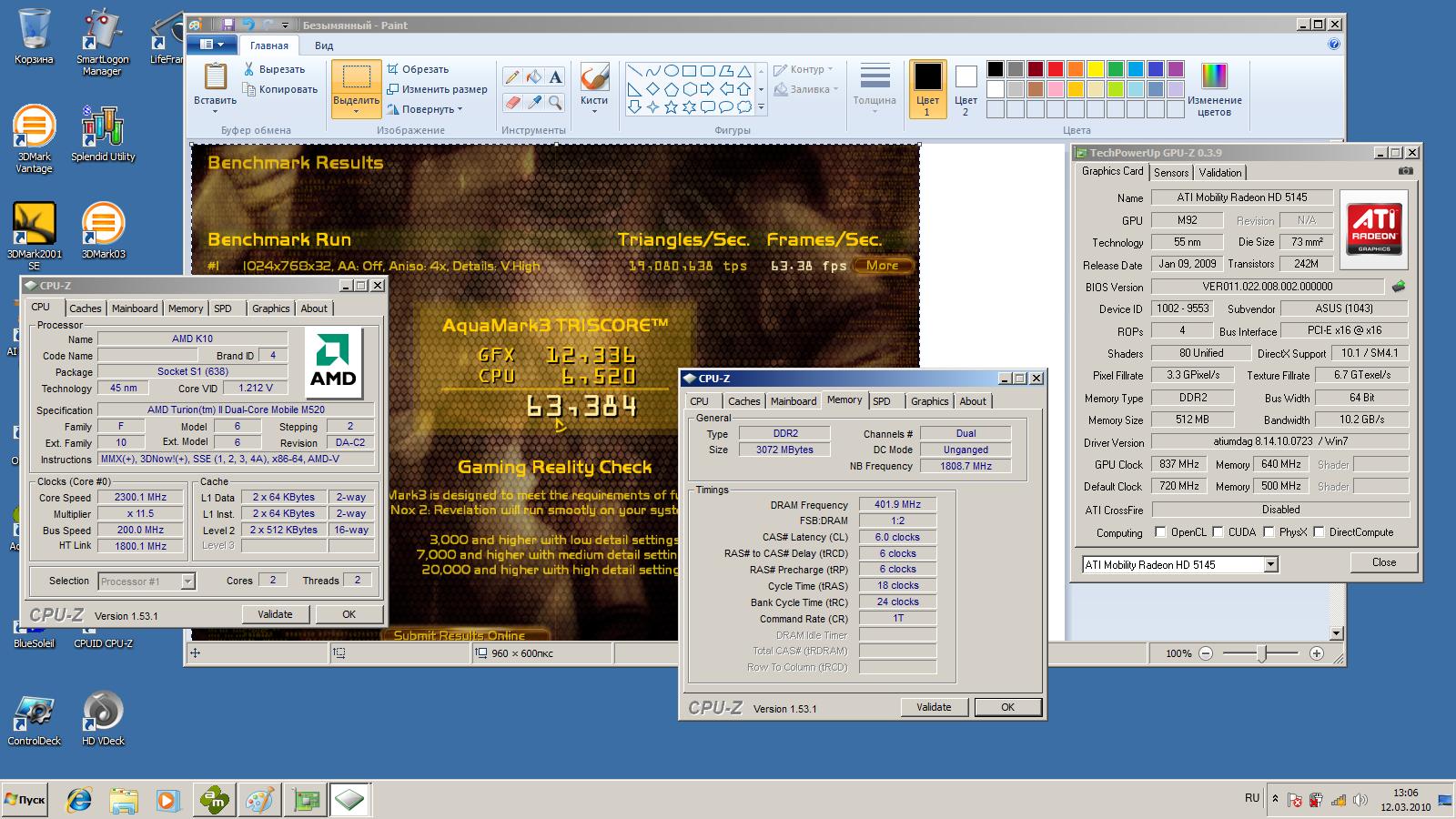Click the volume speaker tray icon
1456x819 pixels.
1360,801
